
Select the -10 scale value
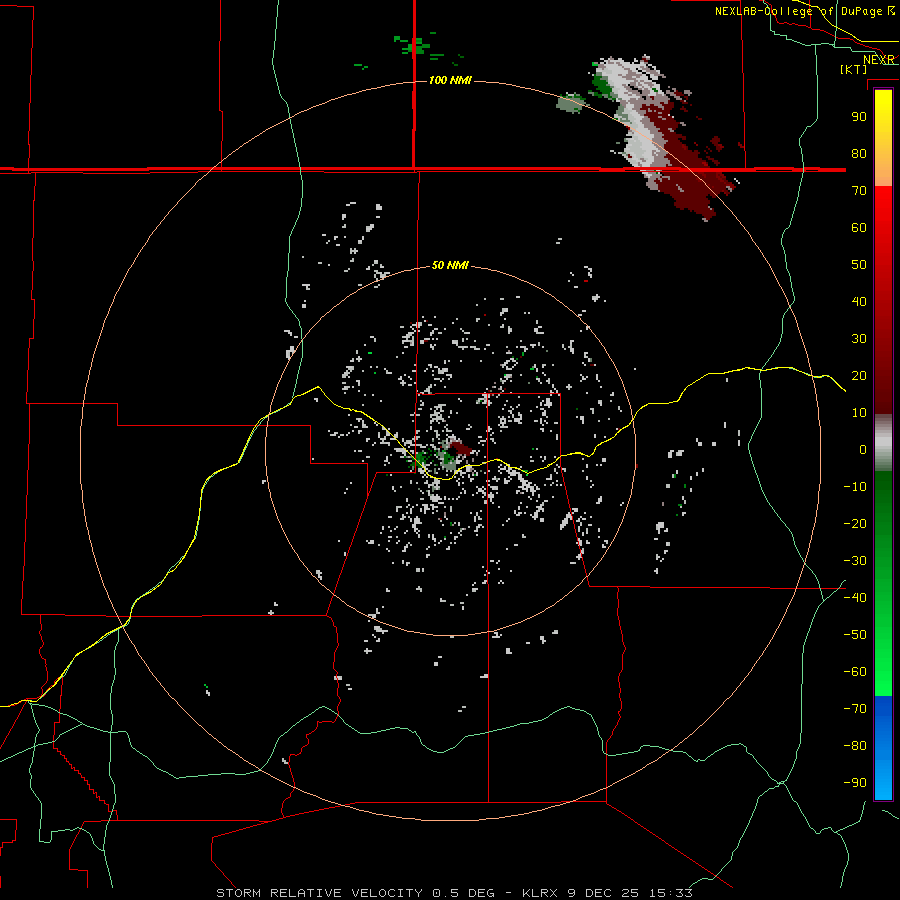855,487
